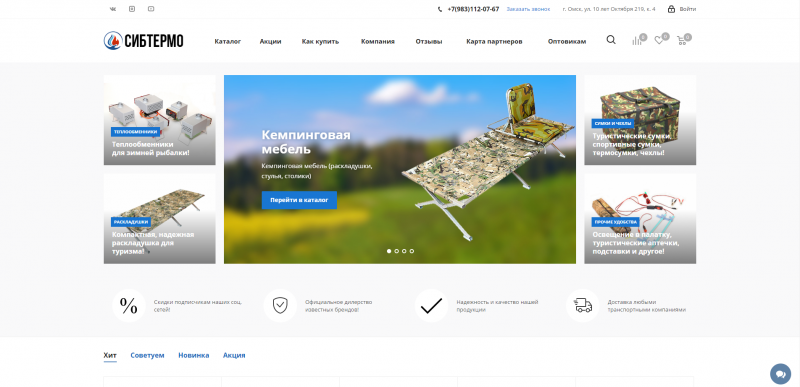Image resolution: width=800 pixels, height=387 pixels.
Task: Open the chat bubble widget
Action: coord(780,374)
